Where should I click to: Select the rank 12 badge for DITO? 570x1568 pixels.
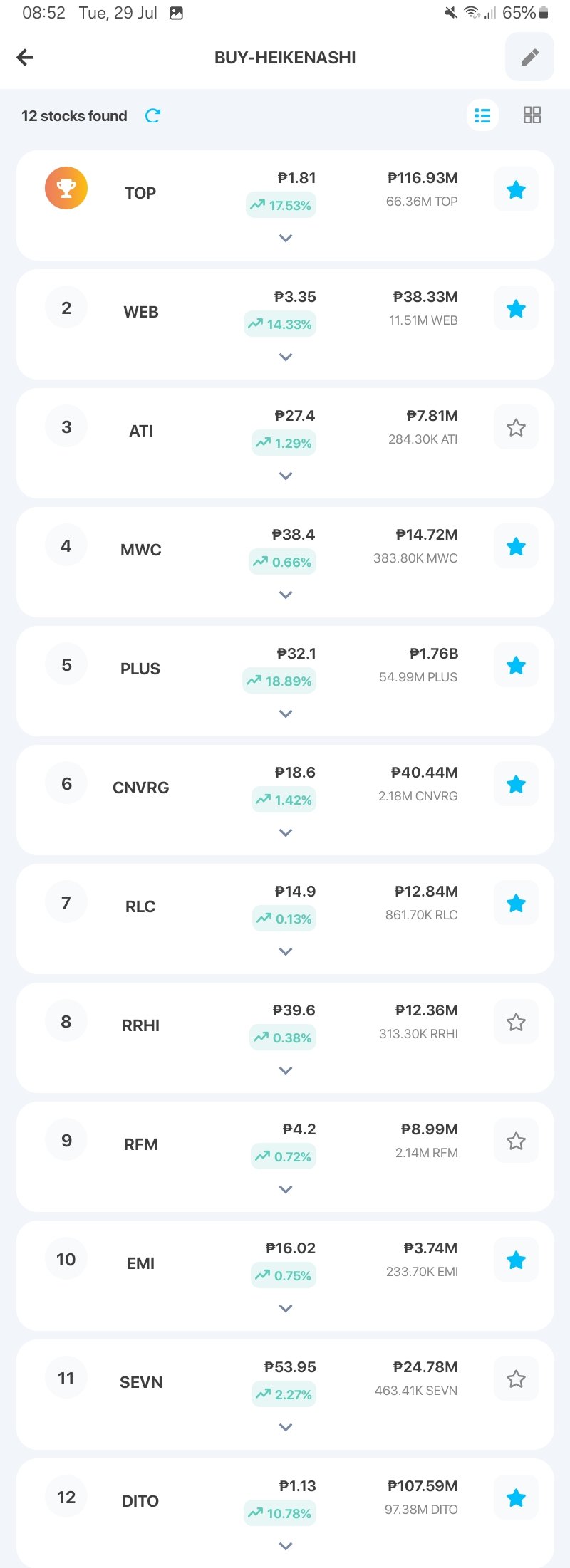(x=66, y=1497)
